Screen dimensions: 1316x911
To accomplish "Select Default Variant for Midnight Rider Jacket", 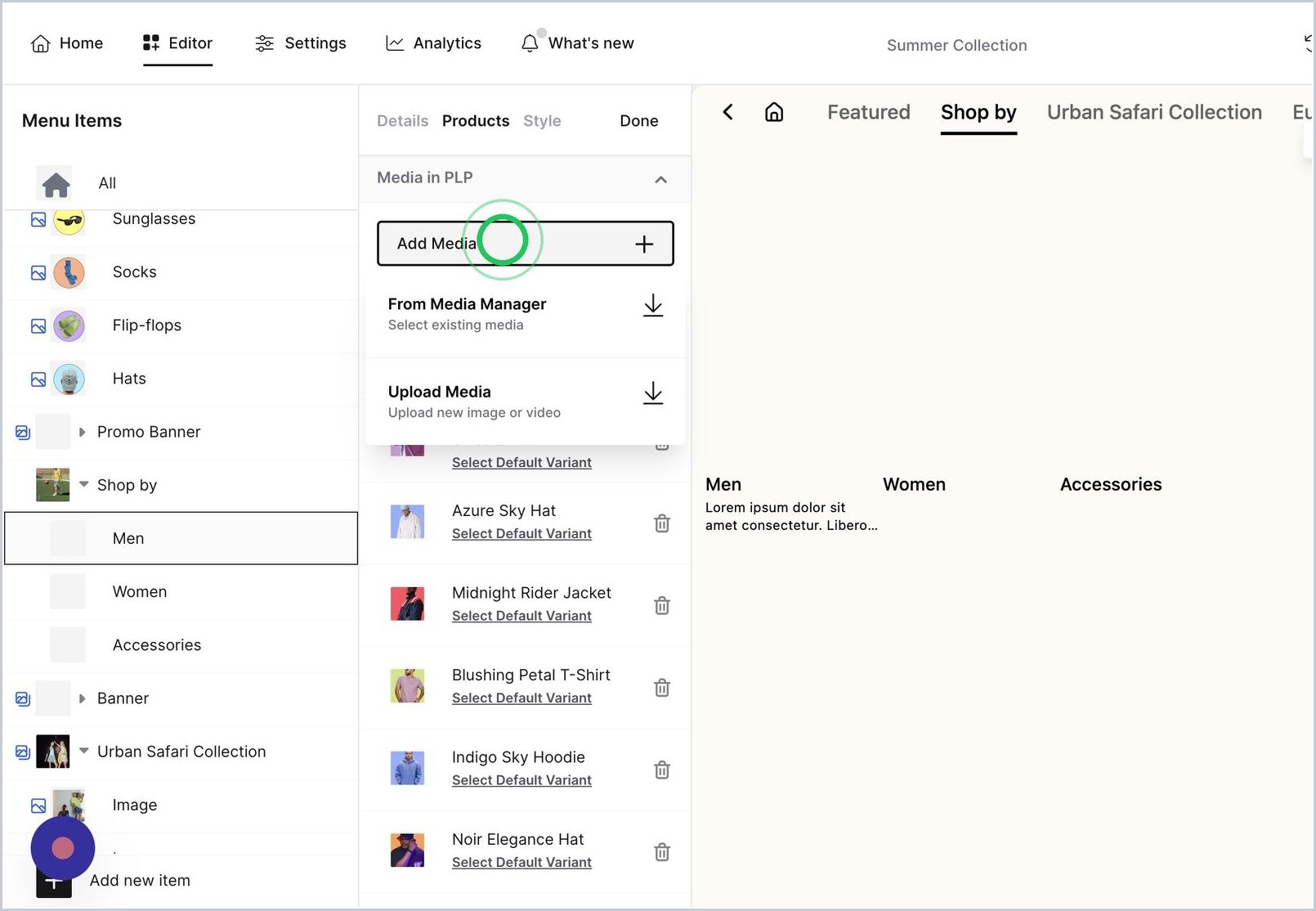I will coord(521,616).
